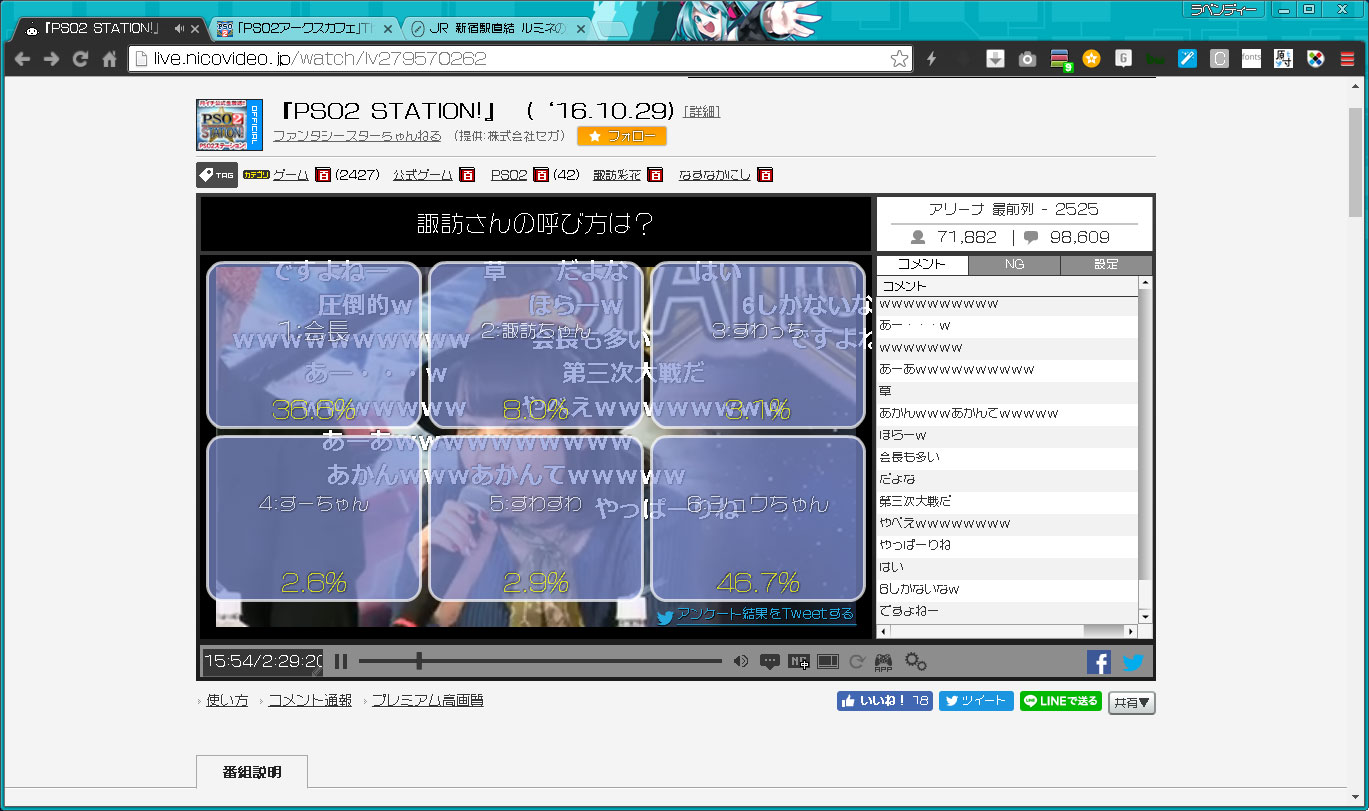Open the browser home button

[x=110, y=59]
